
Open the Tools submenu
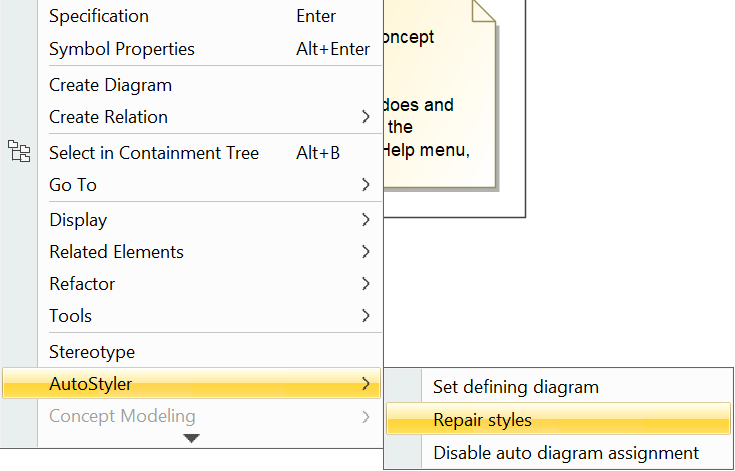point(70,316)
